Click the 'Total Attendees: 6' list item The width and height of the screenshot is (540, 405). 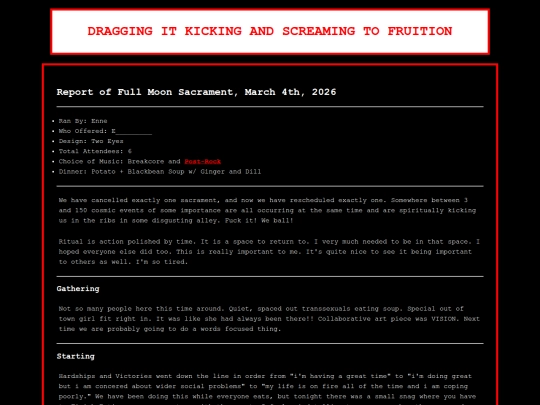(95, 151)
